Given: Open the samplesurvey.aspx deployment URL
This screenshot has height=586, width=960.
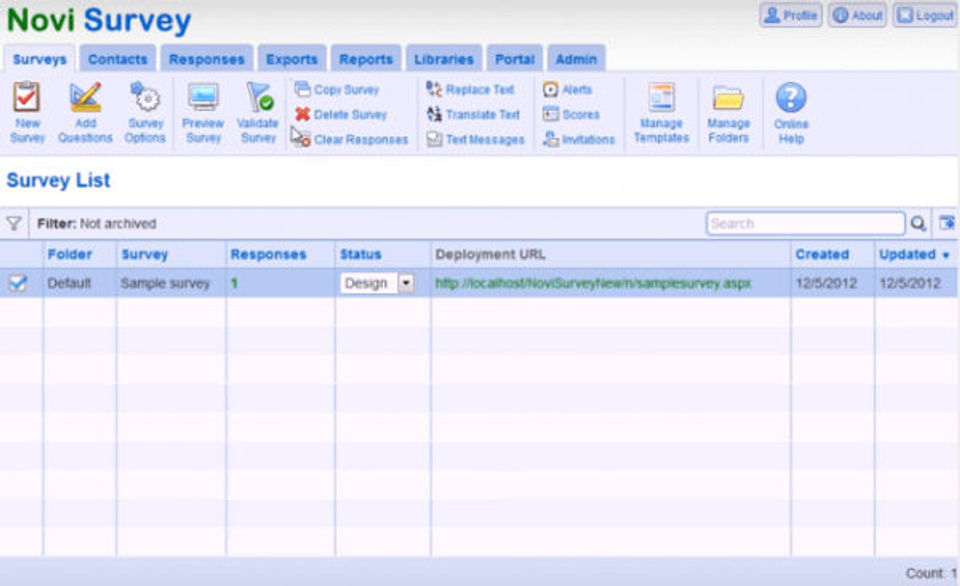Looking at the screenshot, I should (593, 283).
